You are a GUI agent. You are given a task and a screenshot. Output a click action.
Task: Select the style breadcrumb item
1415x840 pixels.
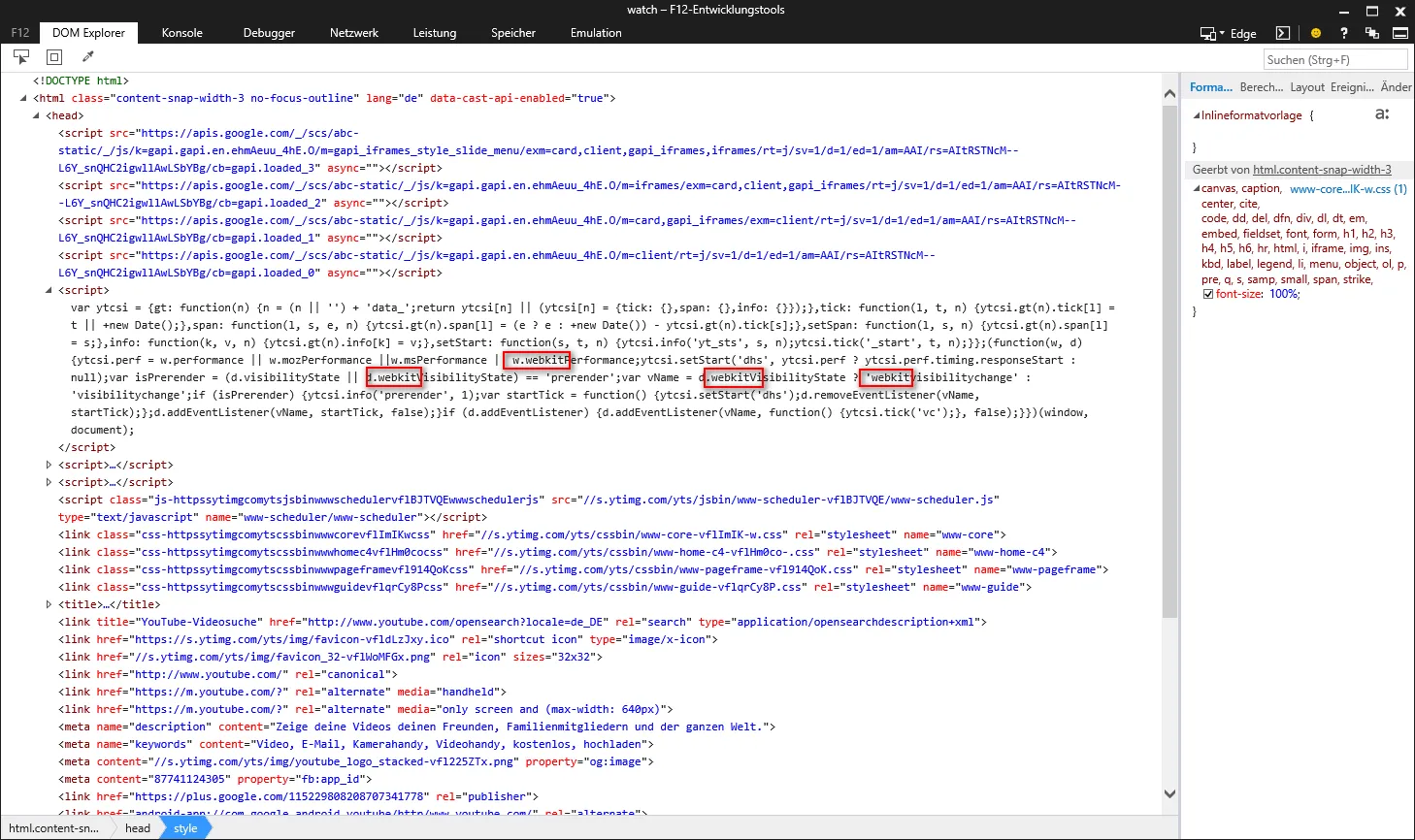click(185, 828)
